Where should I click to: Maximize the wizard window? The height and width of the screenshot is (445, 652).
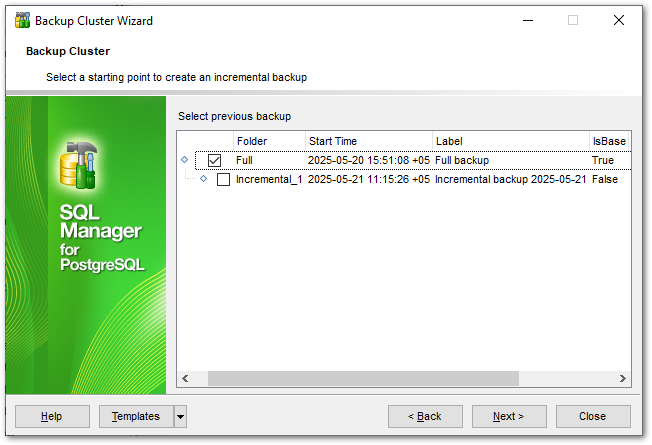(x=573, y=20)
